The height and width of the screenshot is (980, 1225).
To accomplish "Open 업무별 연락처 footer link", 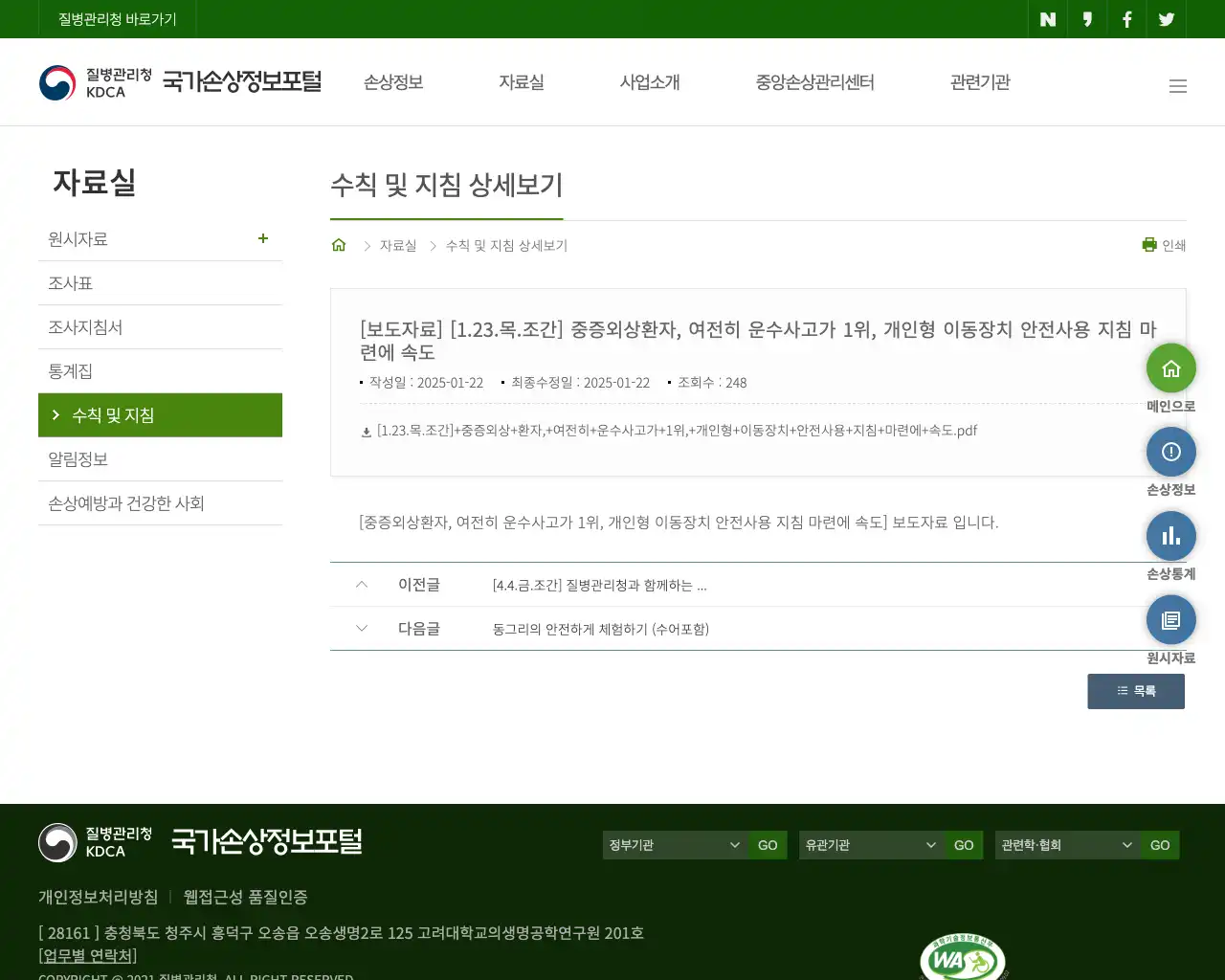I will click(88, 955).
